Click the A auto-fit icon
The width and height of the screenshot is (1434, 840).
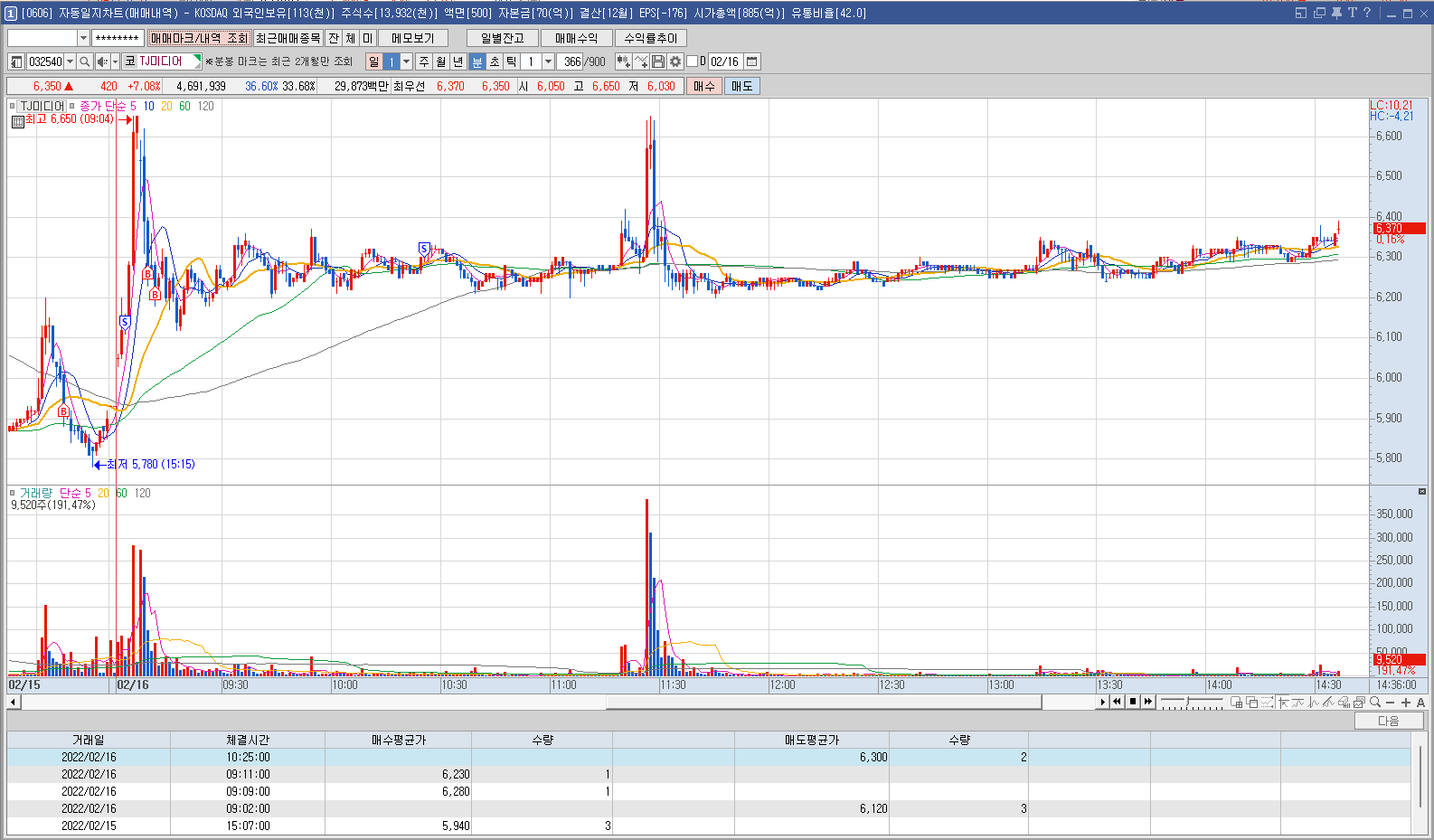pyautogui.click(x=1420, y=702)
